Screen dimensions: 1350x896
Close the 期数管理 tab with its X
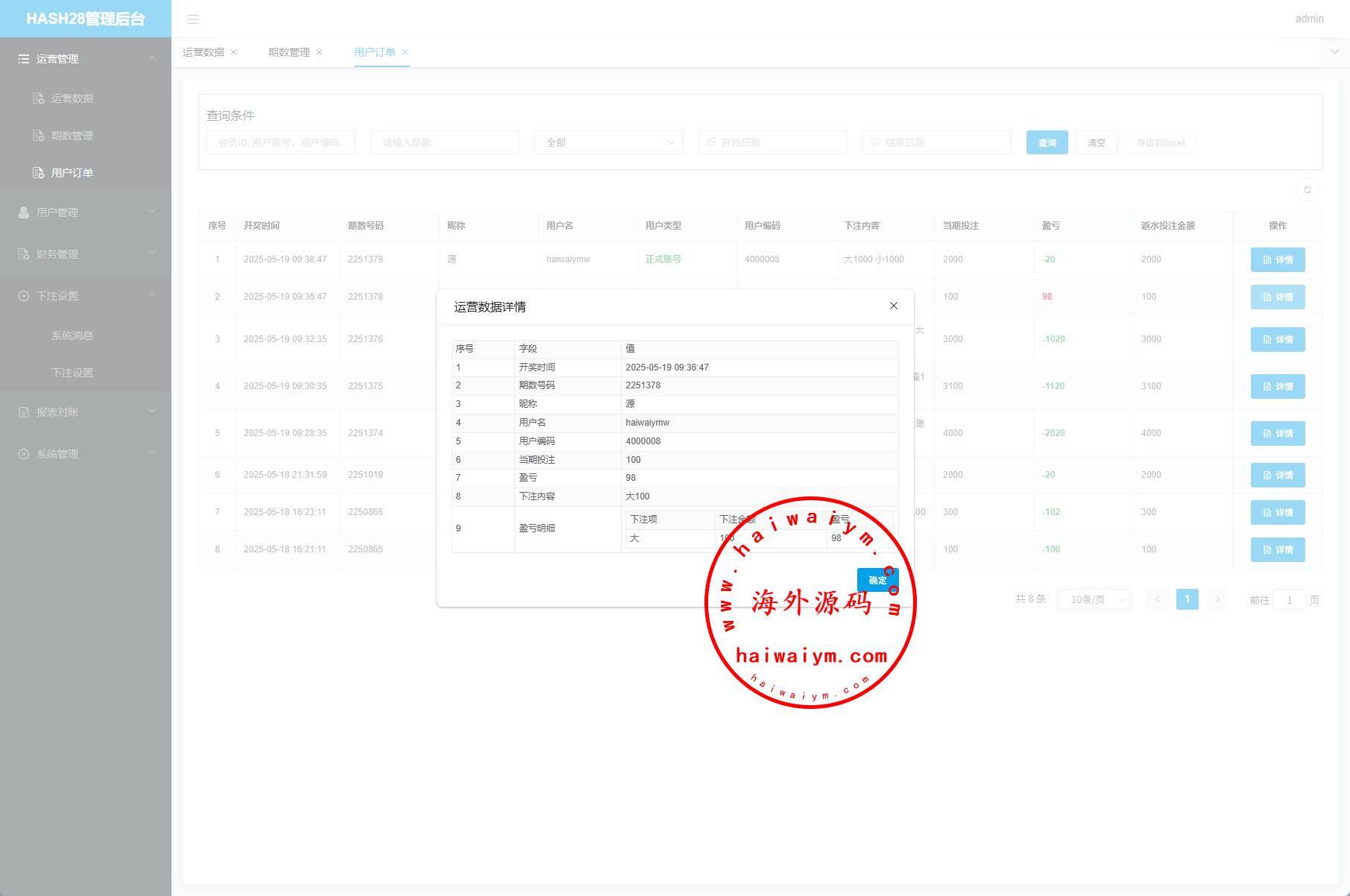tap(320, 52)
